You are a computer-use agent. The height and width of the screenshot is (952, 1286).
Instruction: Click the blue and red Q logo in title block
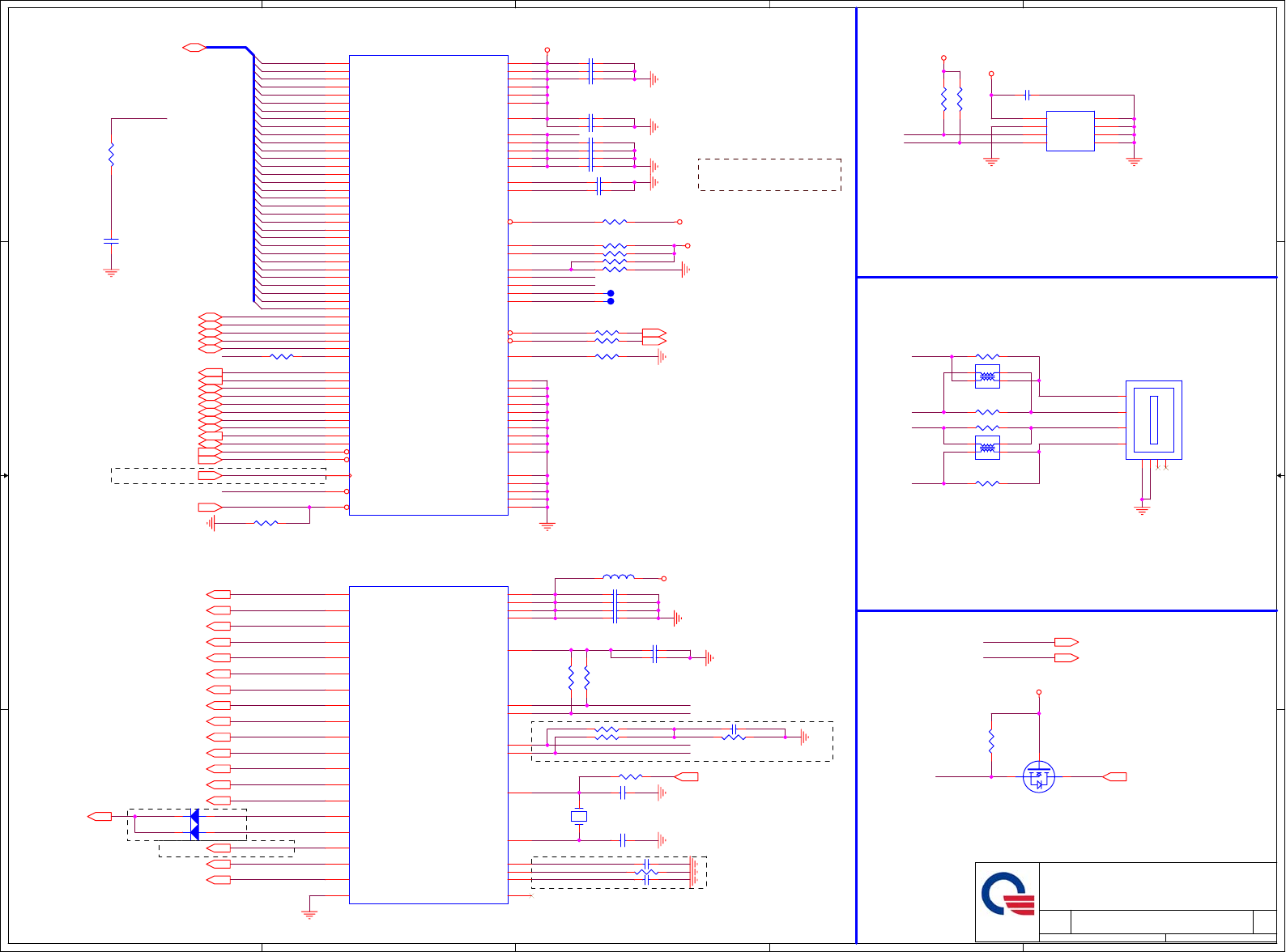[x=1007, y=894]
